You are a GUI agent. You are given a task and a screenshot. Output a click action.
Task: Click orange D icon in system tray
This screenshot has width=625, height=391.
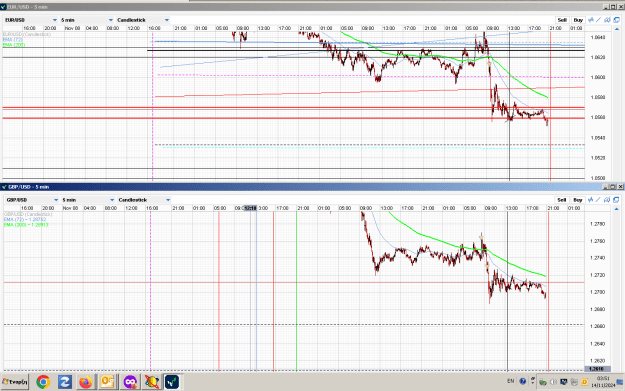(x=585, y=382)
